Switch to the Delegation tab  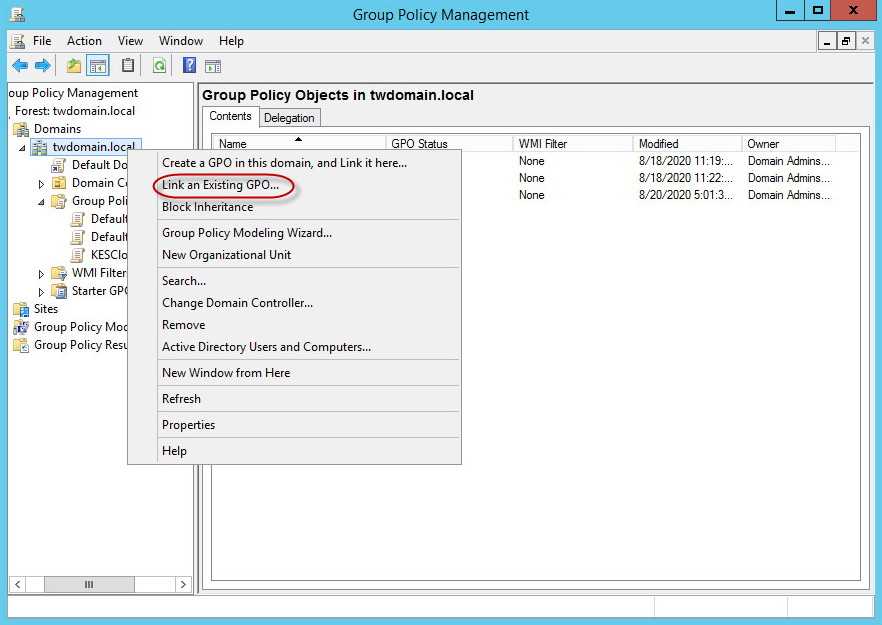(x=289, y=116)
